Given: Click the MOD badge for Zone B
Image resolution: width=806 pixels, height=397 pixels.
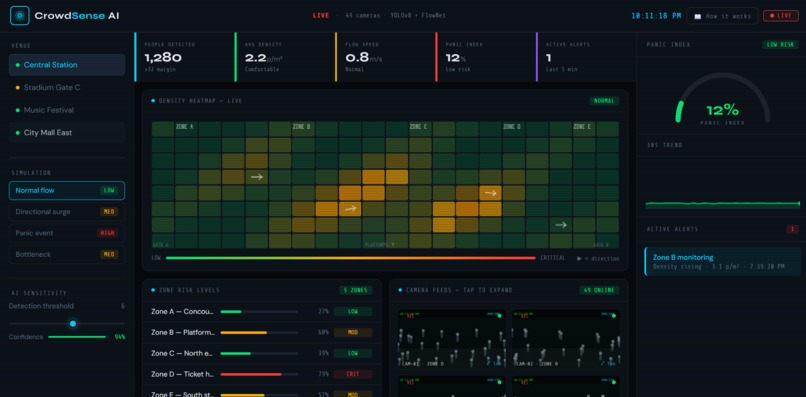Looking at the screenshot, I should [353, 333].
